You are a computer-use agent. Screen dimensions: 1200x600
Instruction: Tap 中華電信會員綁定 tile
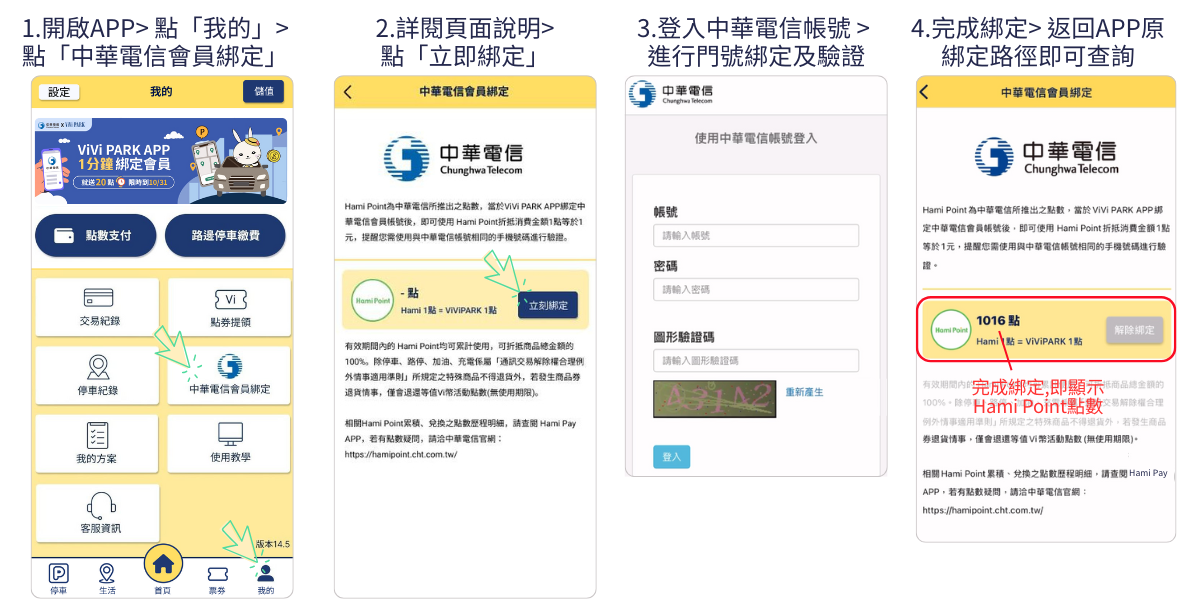click(x=229, y=375)
